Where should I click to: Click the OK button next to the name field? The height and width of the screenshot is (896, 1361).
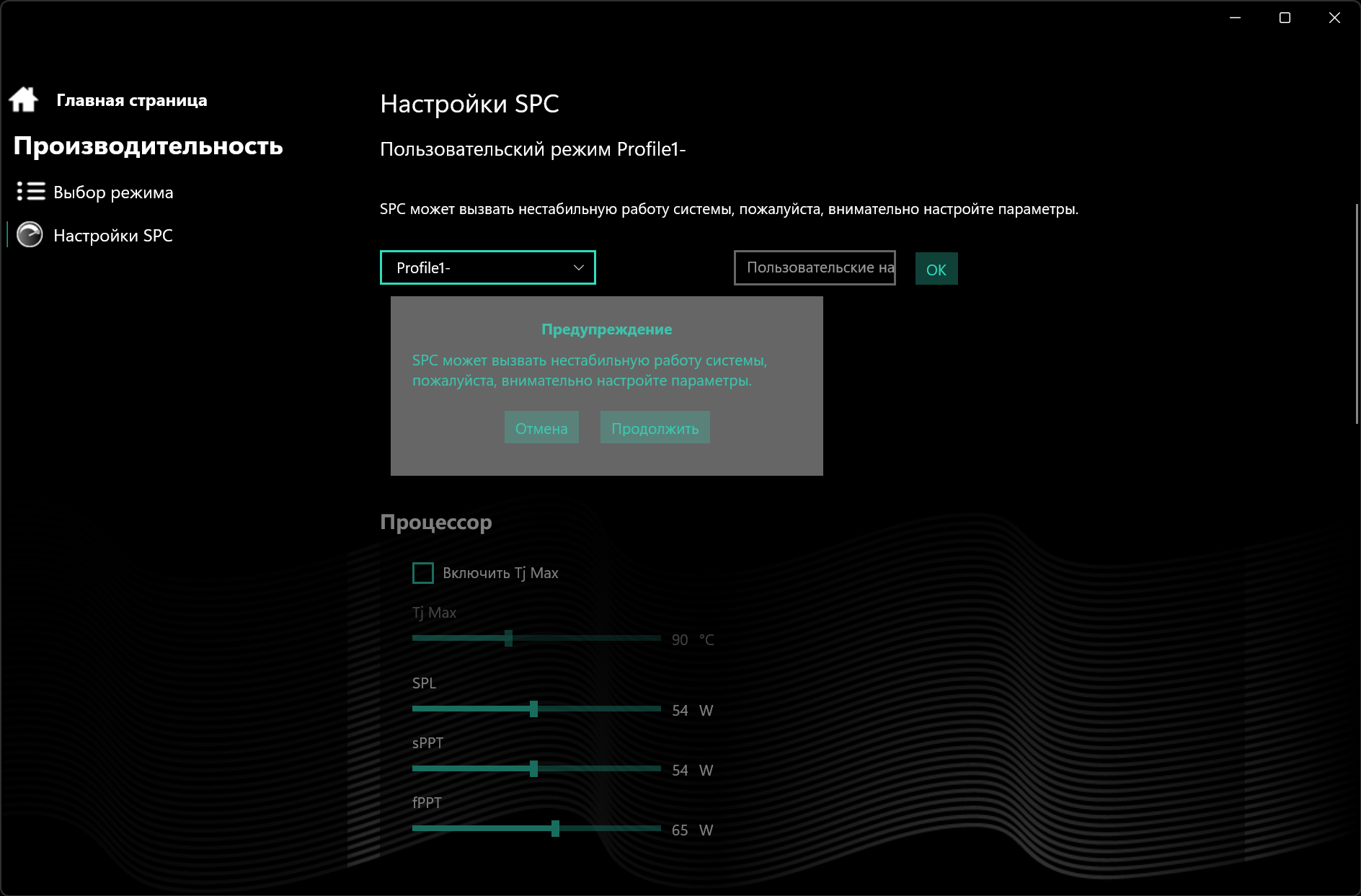(936, 269)
